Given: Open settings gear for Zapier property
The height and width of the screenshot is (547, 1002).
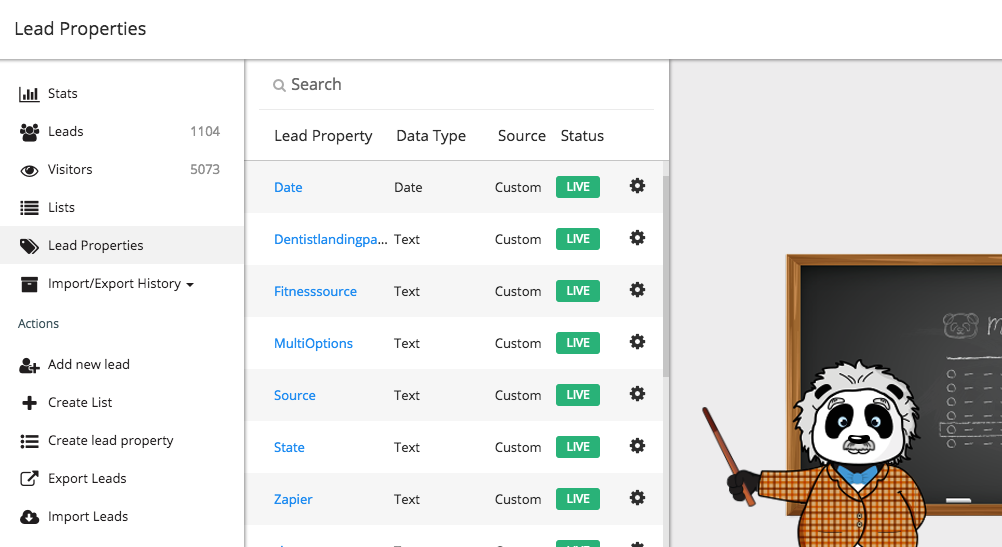Looking at the screenshot, I should tap(637, 498).
